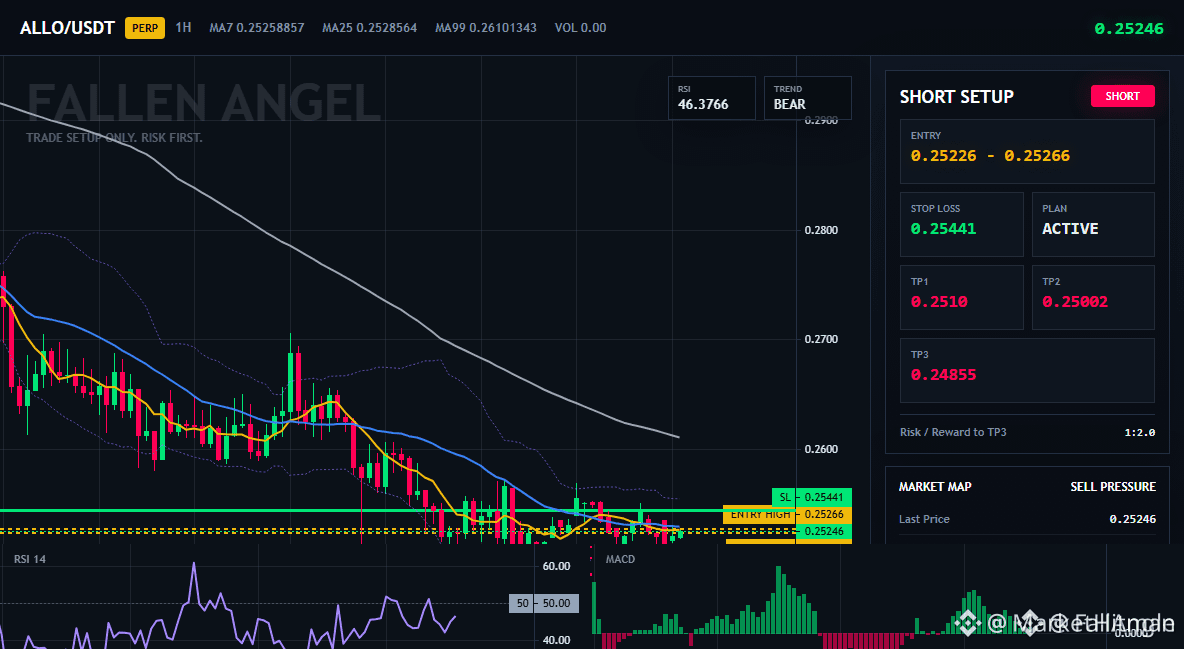Viewport: 1184px width, 649px height.
Task: Click the ENTRY range 0.25226 - 0.25266
Action: coord(990,156)
